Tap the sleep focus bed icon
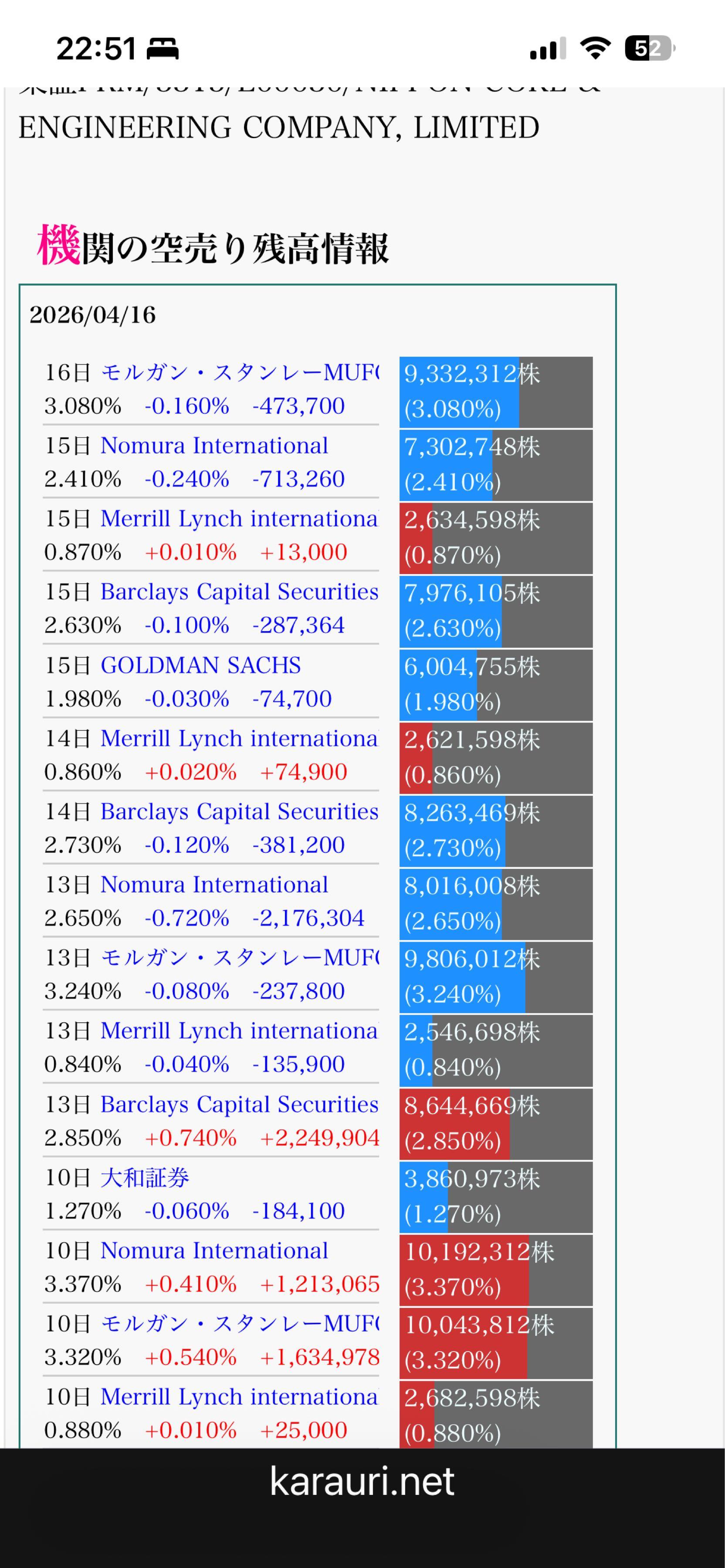The width and height of the screenshot is (725, 1568). (162, 49)
